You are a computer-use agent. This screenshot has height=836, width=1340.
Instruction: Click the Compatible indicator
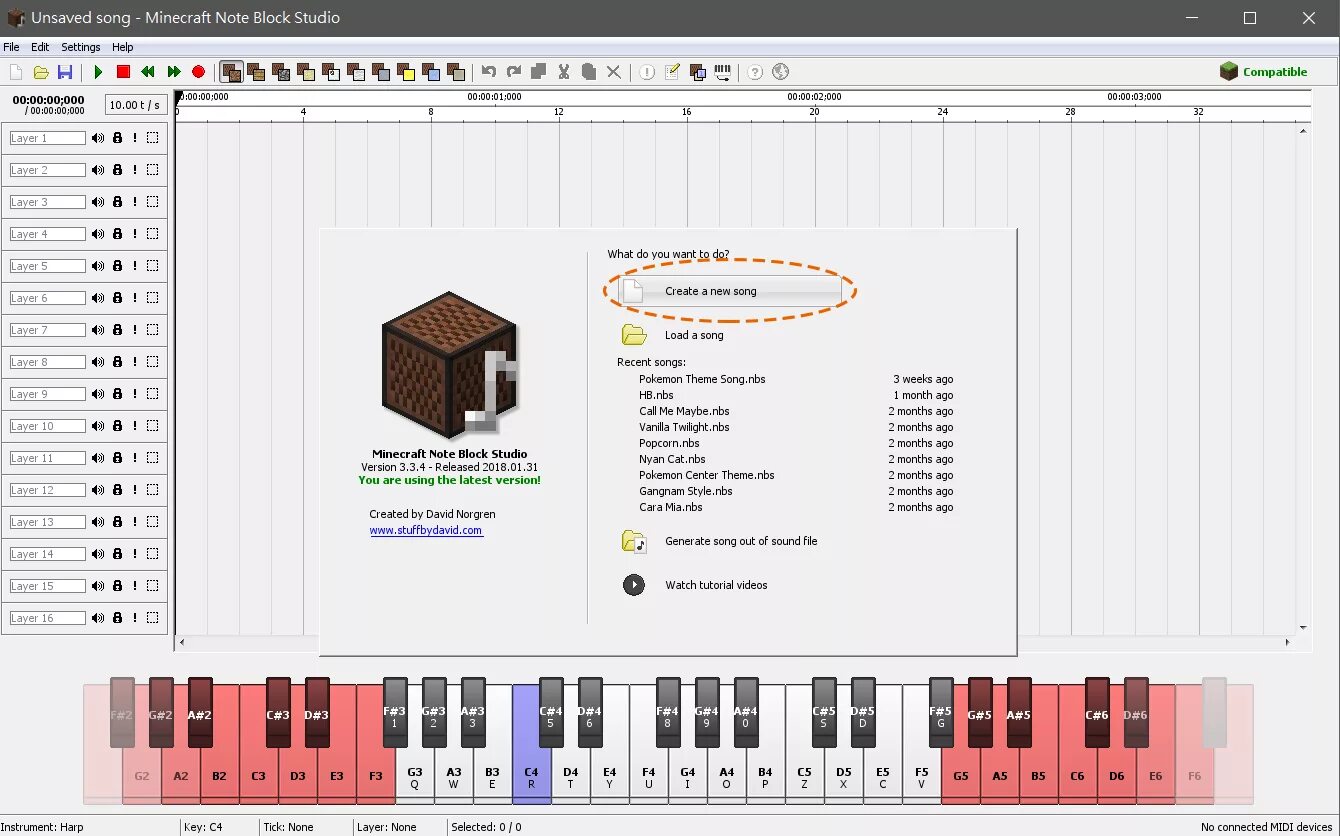pos(1264,72)
